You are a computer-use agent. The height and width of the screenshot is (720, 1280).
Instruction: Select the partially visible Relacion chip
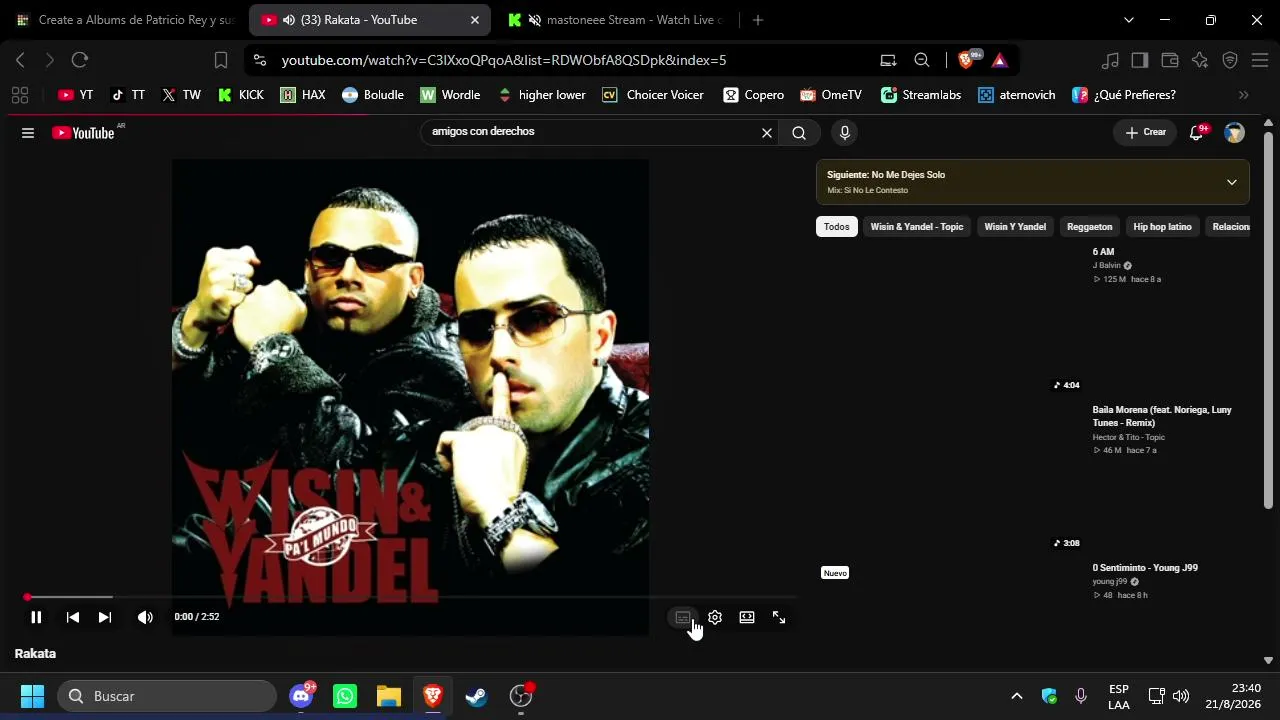(x=1229, y=227)
